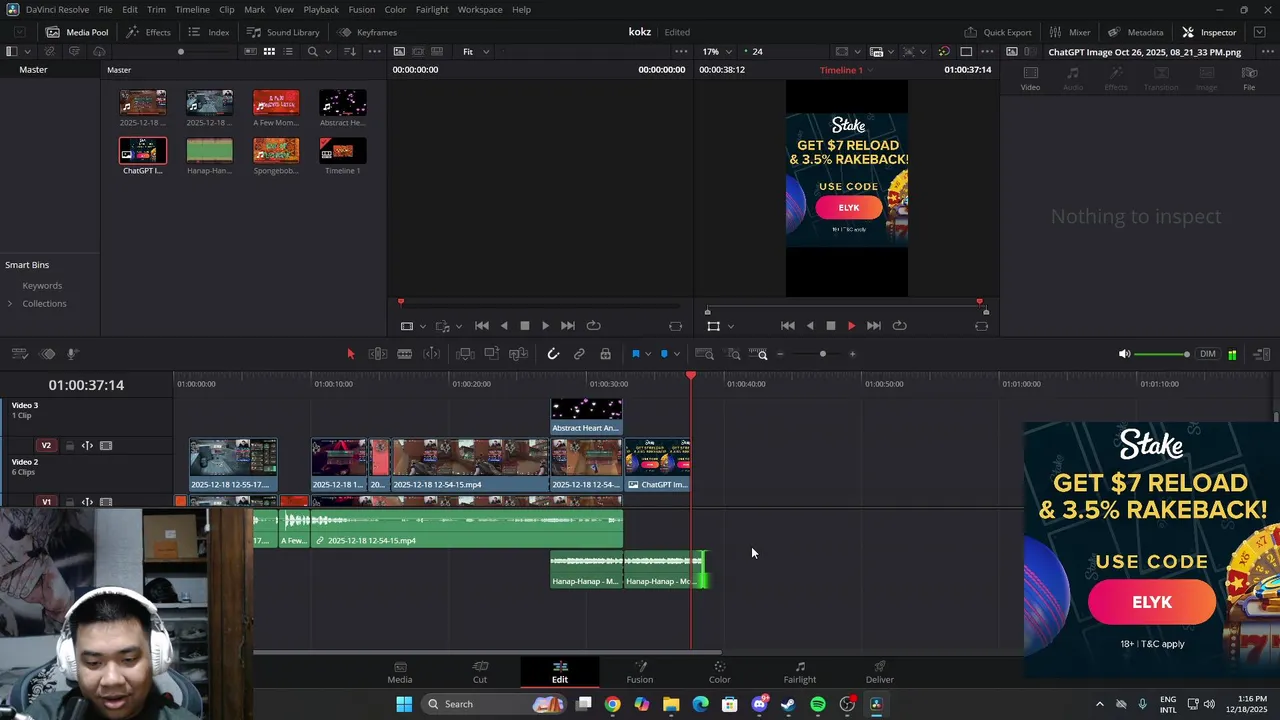Open the Timeline menu
Screen dimensions: 1280x720
point(192,9)
